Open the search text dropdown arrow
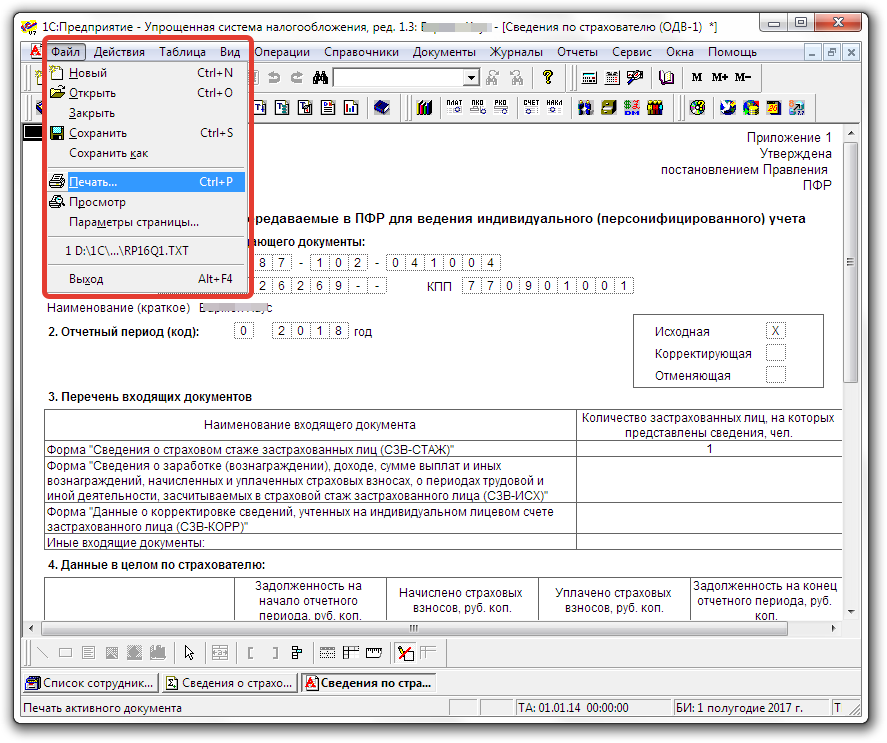The height and width of the screenshot is (743, 887). click(x=471, y=78)
